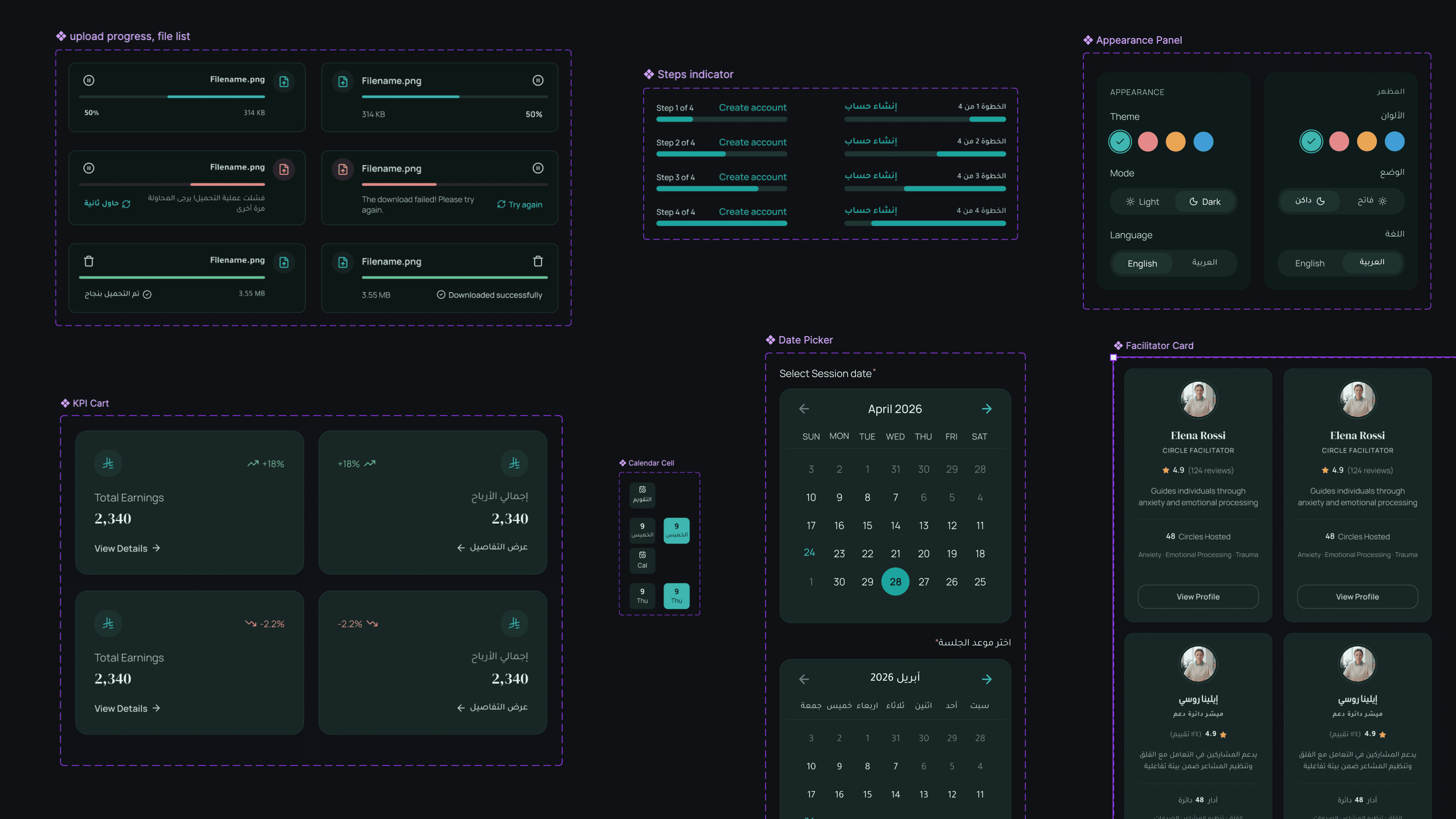Click the file upload icon on Arabic 50% card

pyautogui.click(x=284, y=81)
